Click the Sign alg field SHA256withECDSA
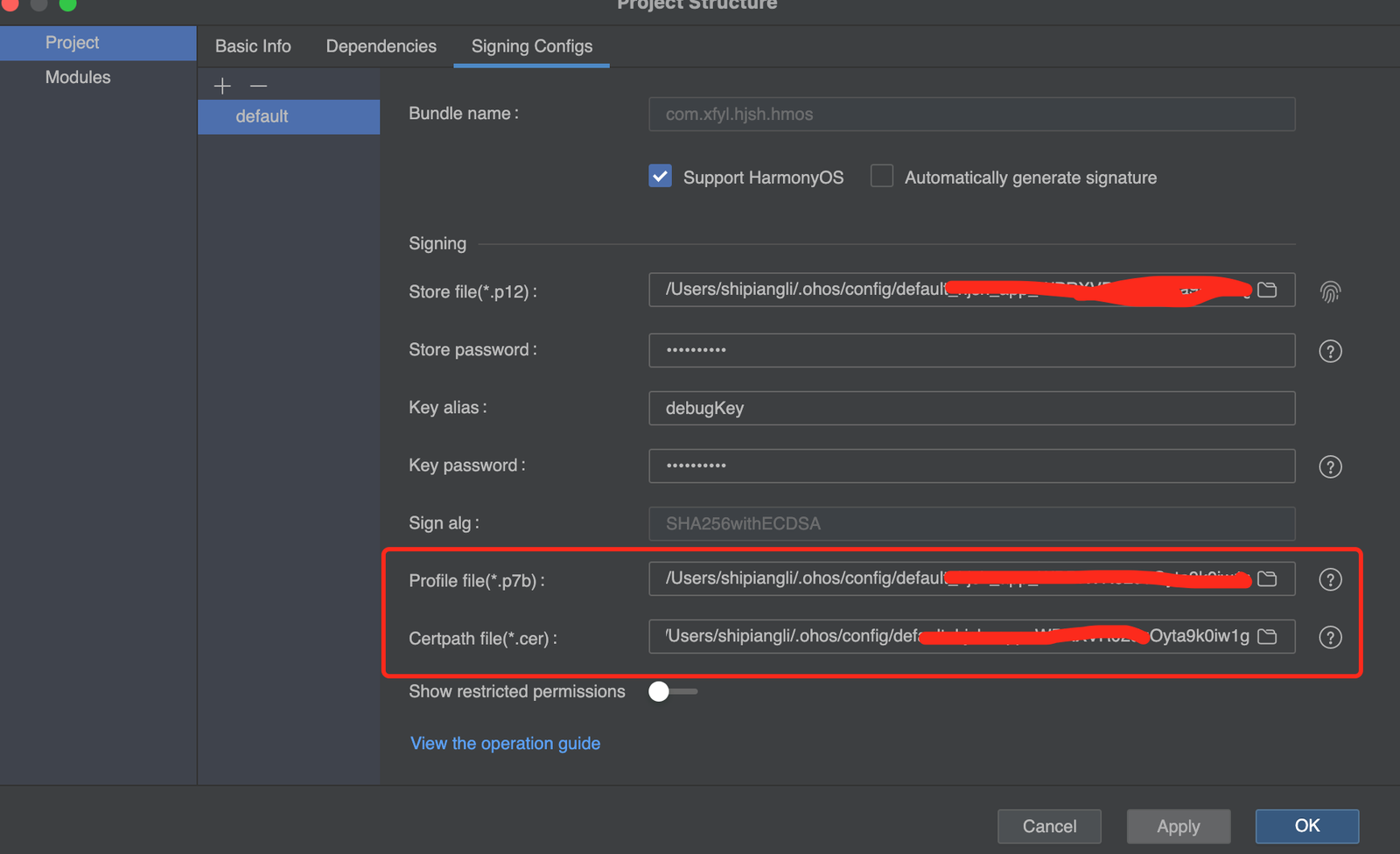The image size is (1400, 854). [x=971, y=523]
